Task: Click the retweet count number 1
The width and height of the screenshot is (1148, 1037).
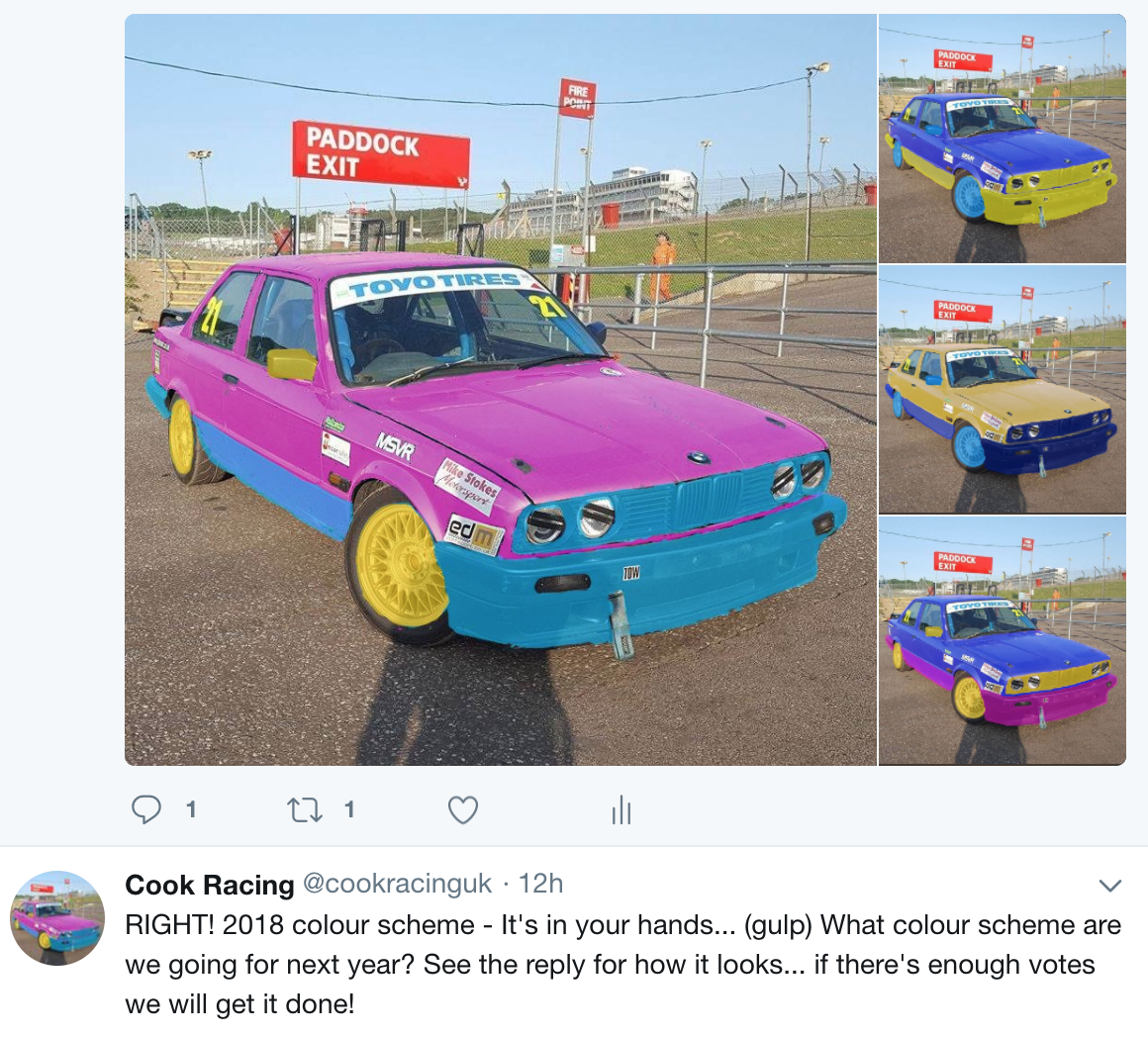Action: point(350,809)
